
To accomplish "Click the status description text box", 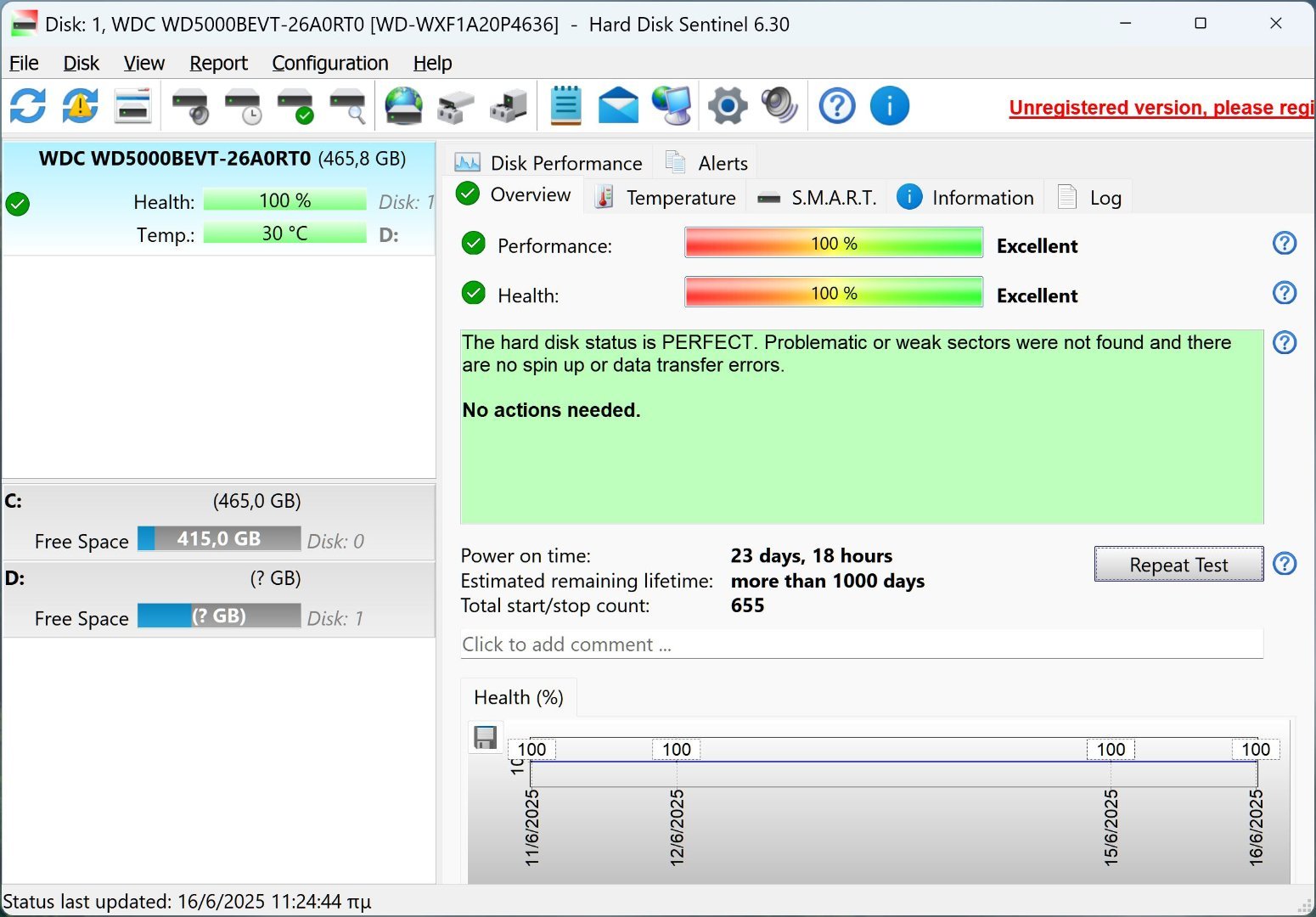I will tap(862, 426).
